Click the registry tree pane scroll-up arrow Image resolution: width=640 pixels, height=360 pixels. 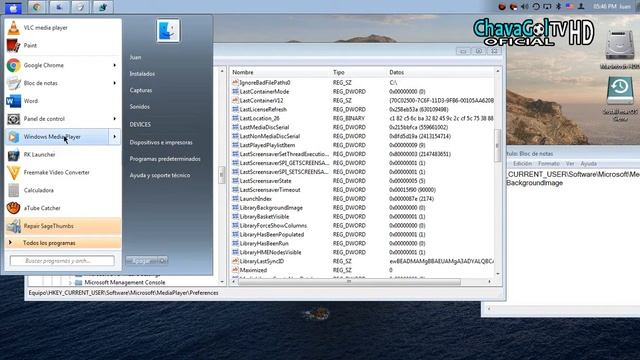point(222,71)
